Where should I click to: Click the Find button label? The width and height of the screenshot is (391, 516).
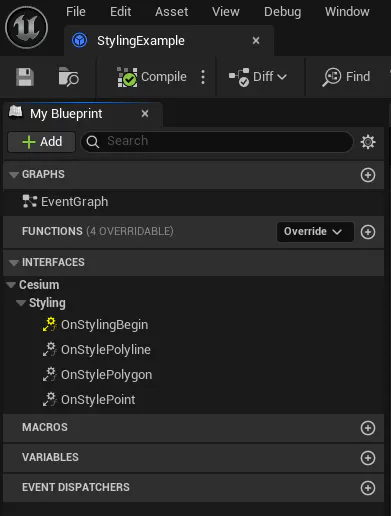click(x=358, y=77)
